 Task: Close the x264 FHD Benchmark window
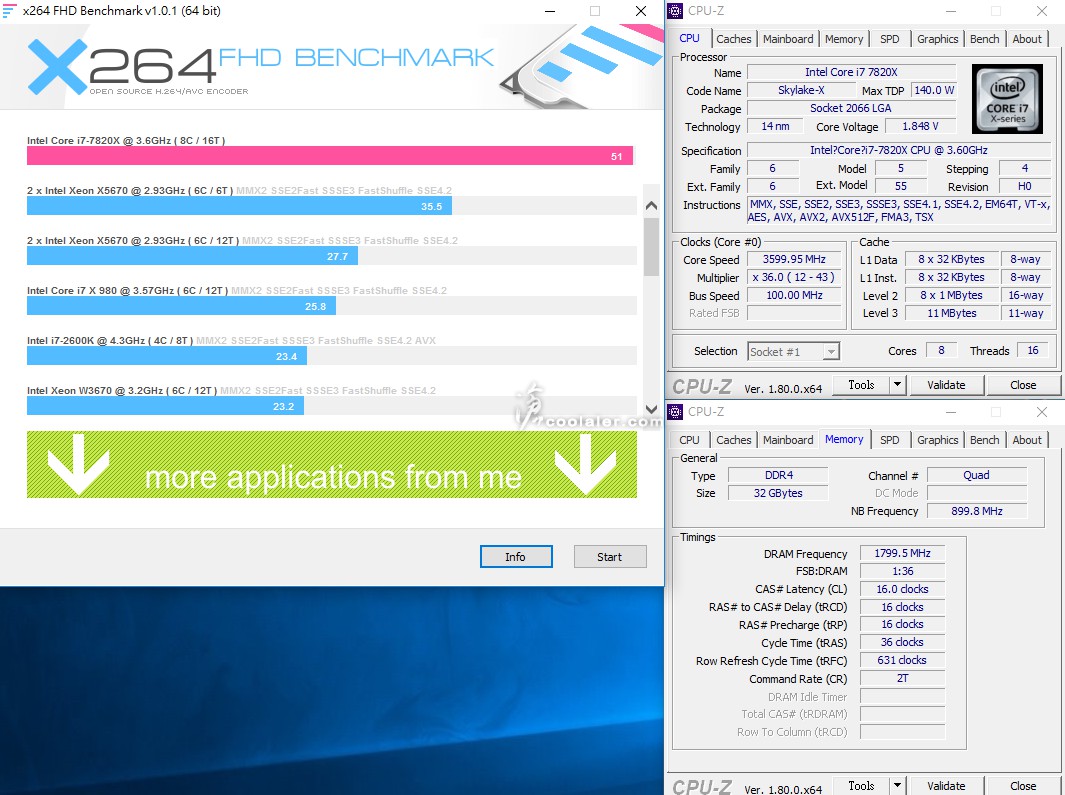click(x=640, y=11)
